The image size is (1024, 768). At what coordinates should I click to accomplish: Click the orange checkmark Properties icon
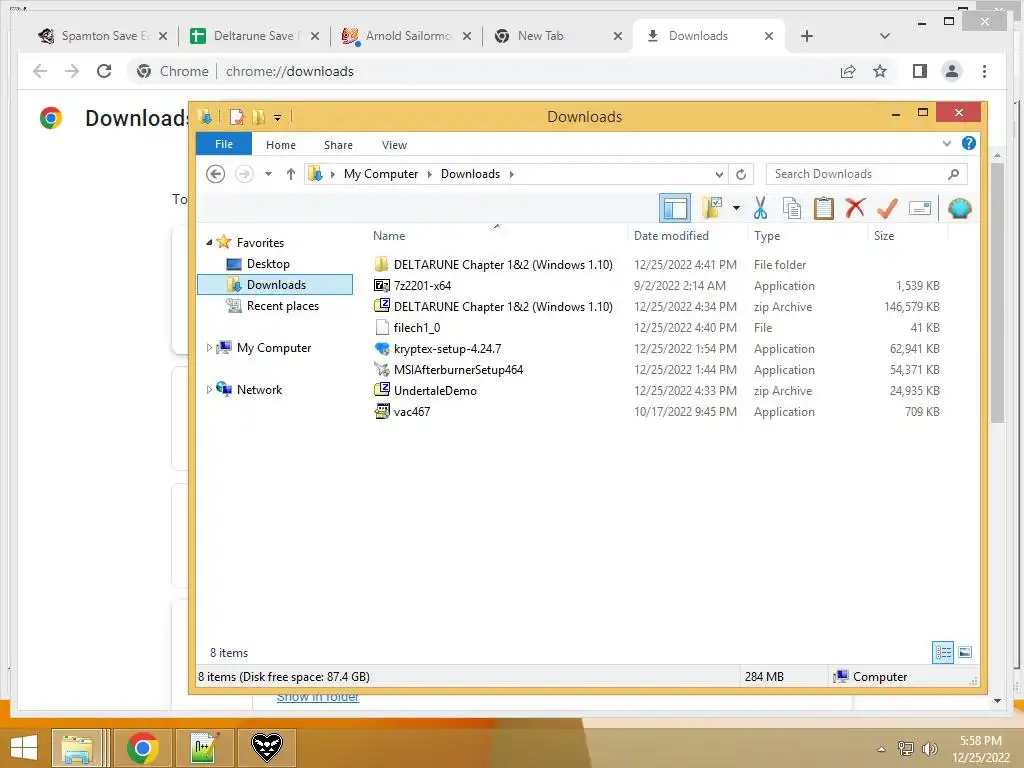[887, 208]
